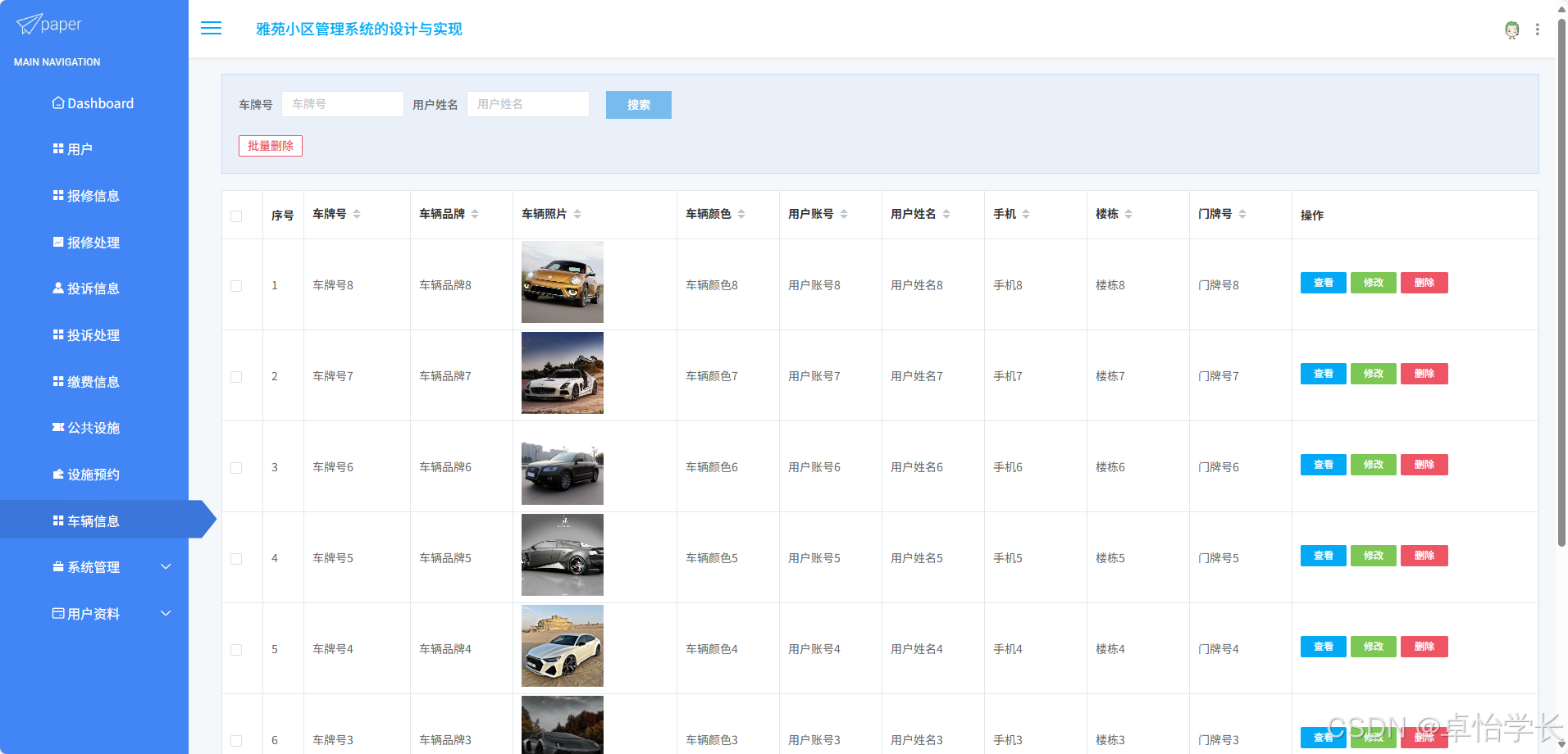1568x754 pixels.
Task: Click 删除 for 车牌号6
Action: point(1424,465)
